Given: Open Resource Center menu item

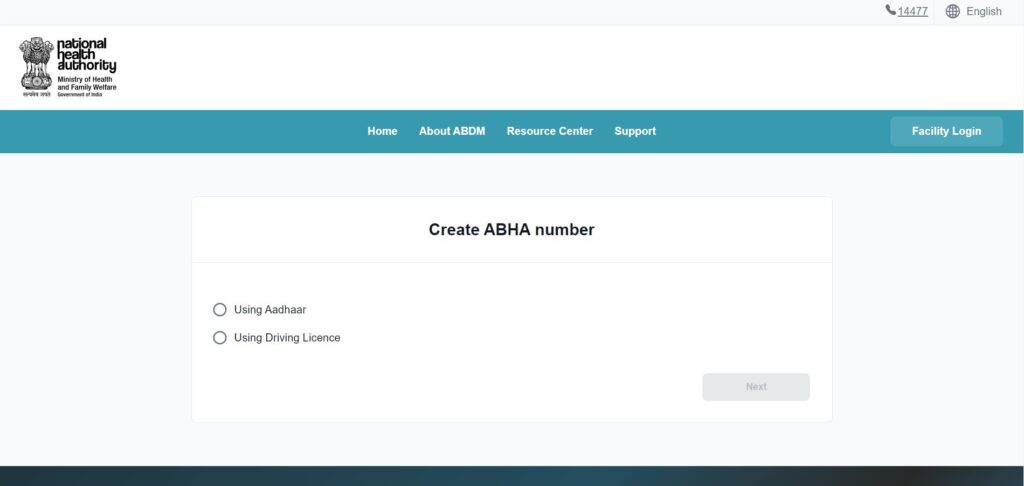Looking at the screenshot, I should point(550,131).
